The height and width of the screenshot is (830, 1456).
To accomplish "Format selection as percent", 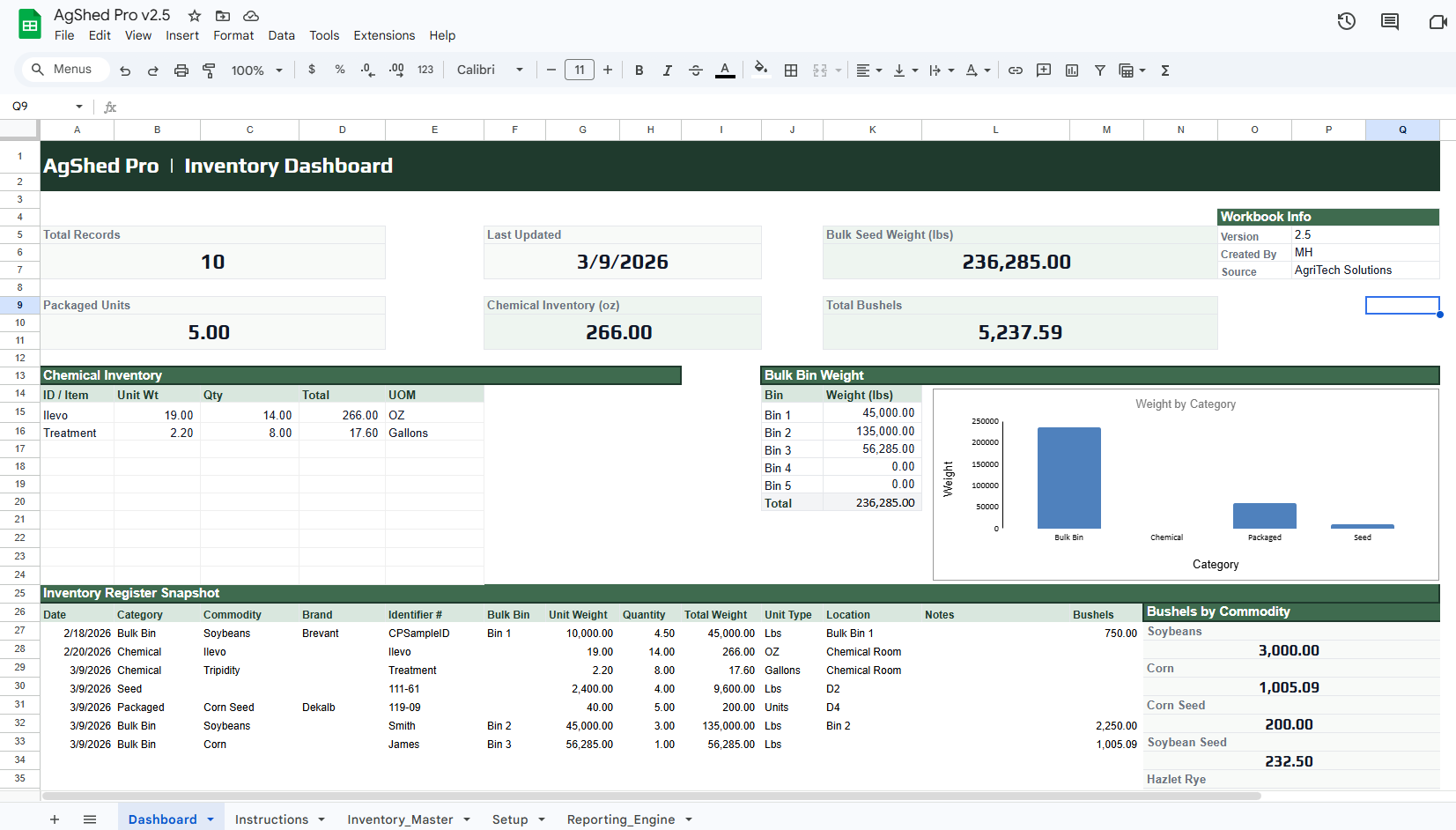I will click(340, 70).
